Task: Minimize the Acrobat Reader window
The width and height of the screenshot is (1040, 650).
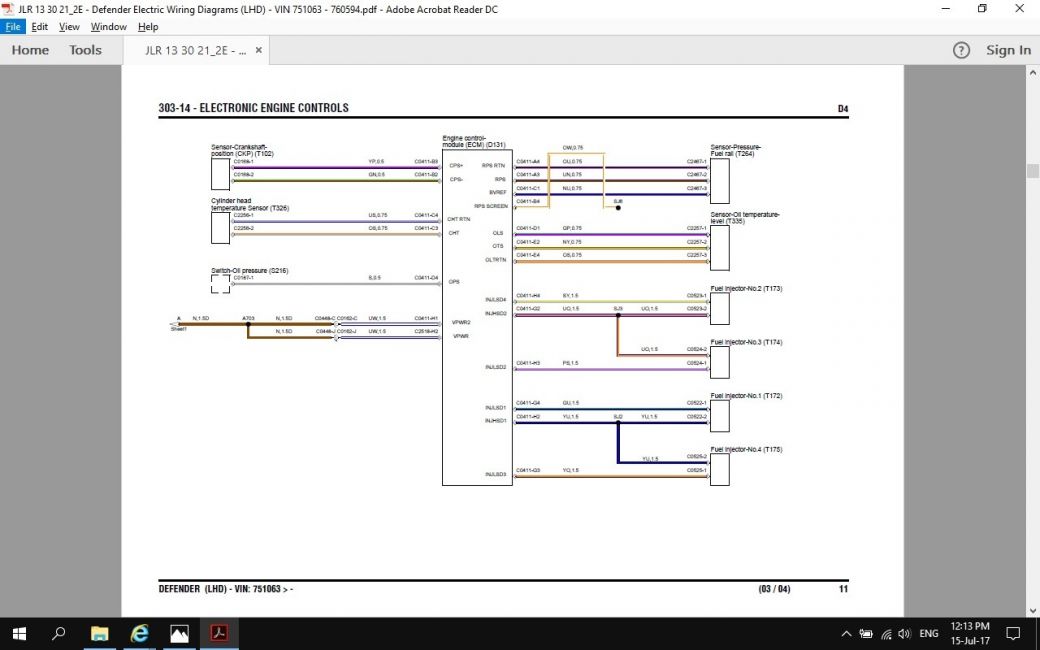Action: click(946, 9)
